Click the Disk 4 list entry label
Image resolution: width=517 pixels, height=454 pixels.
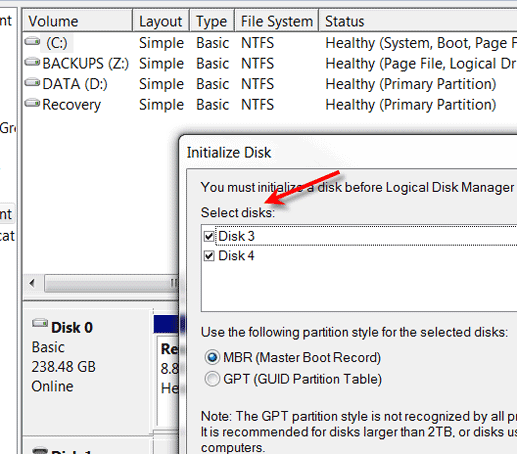pyautogui.click(x=236, y=256)
